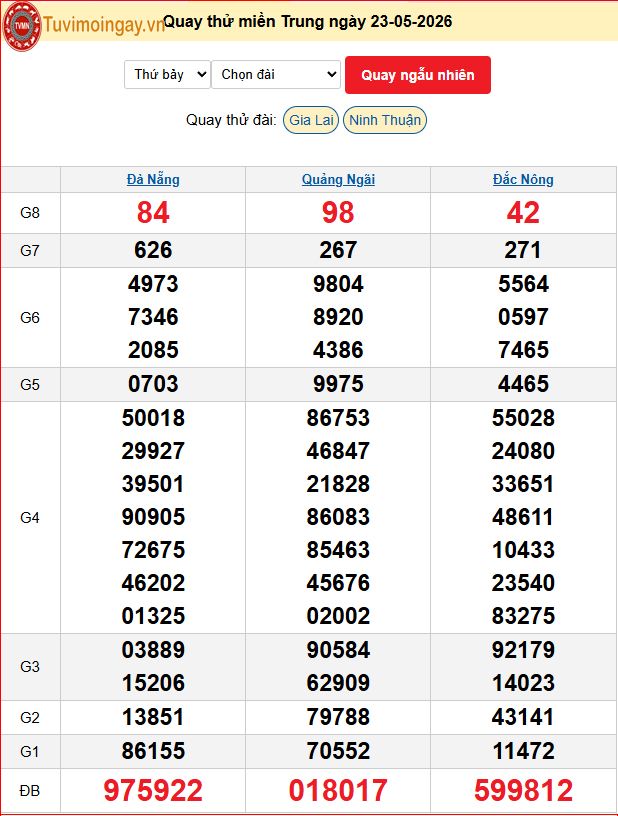This screenshot has height=816, width=618.
Task: Click the G5 row label
Action: point(30,385)
